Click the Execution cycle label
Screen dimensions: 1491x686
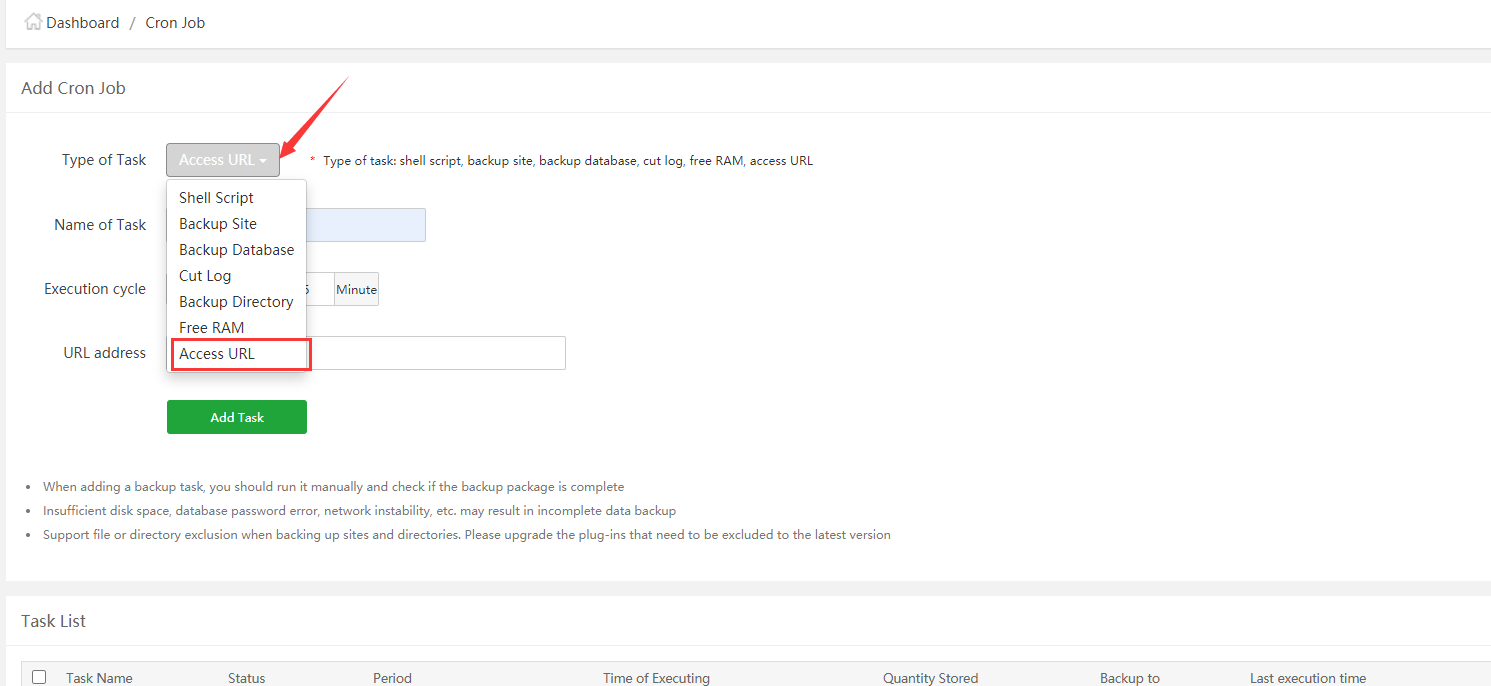95,289
